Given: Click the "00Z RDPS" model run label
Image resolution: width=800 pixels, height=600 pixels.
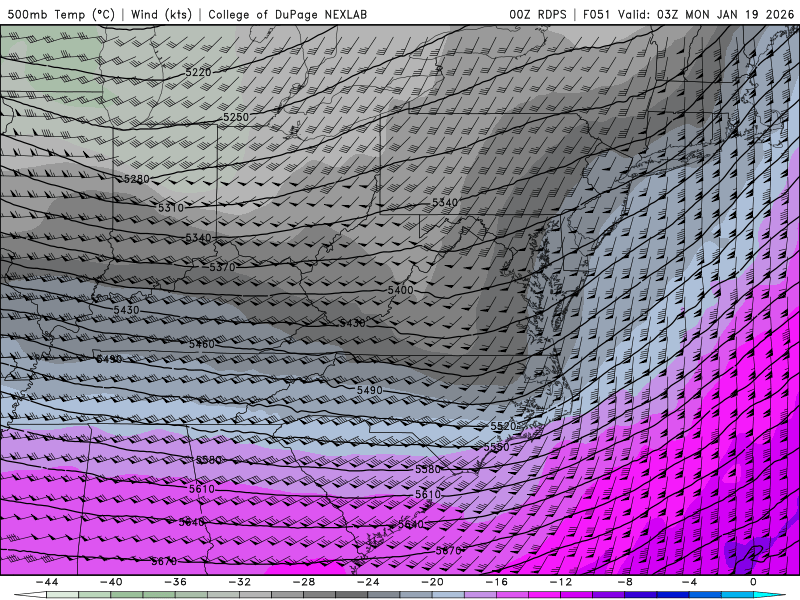Looking at the screenshot, I should point(538,14).
